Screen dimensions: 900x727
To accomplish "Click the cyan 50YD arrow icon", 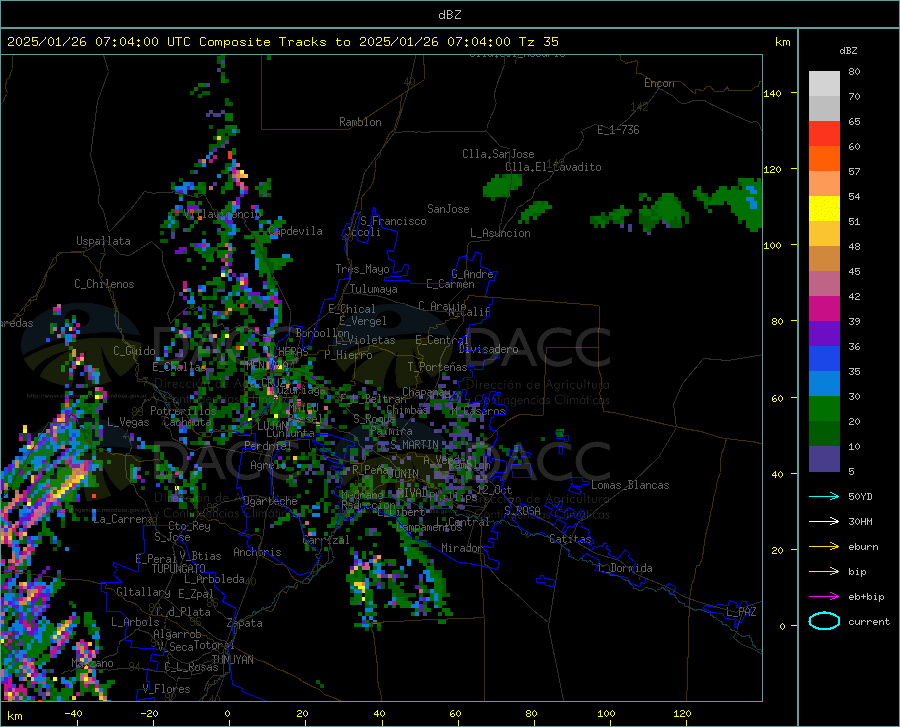I will pos(824,496).
